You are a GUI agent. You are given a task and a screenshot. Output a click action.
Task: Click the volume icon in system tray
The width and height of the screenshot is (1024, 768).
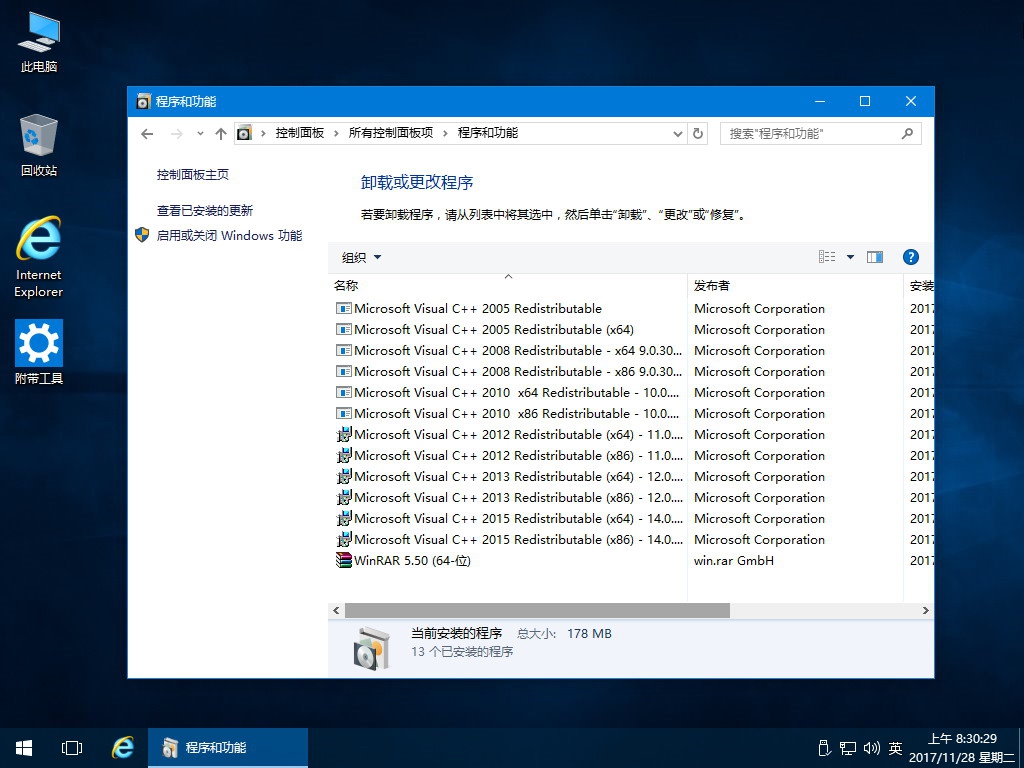coord(871,748)
